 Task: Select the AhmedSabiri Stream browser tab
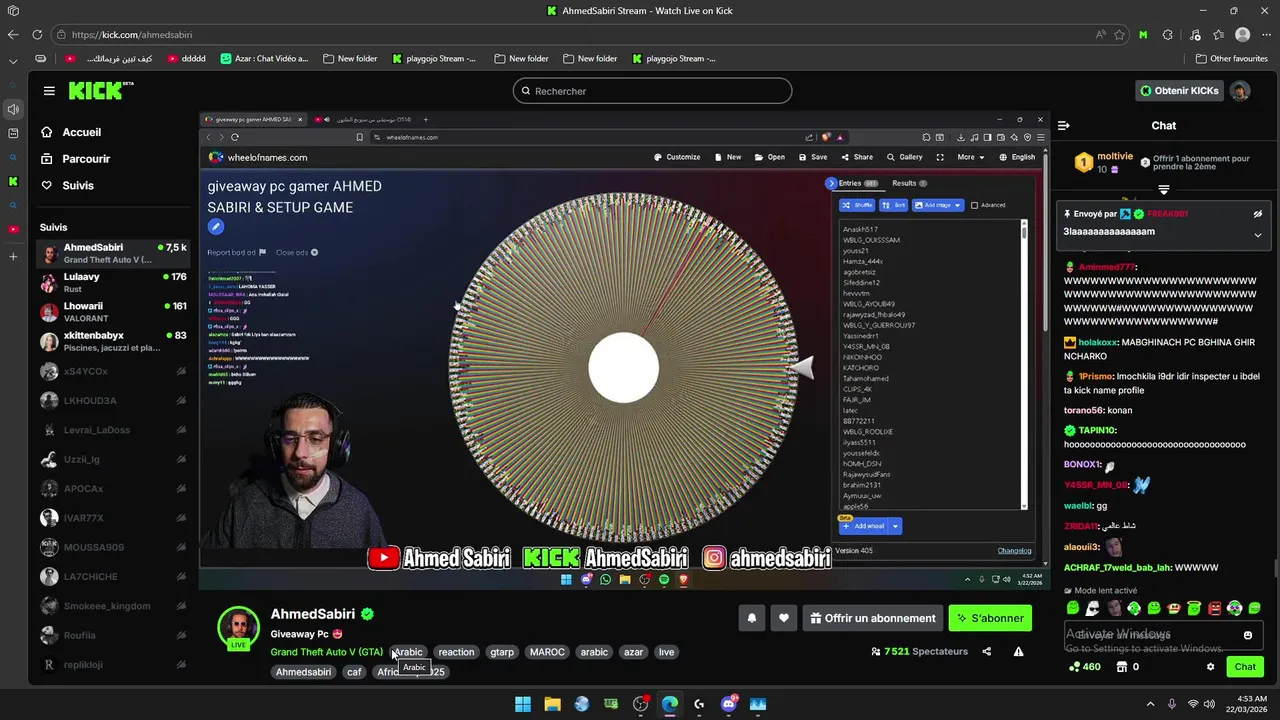tap(640, 11)
